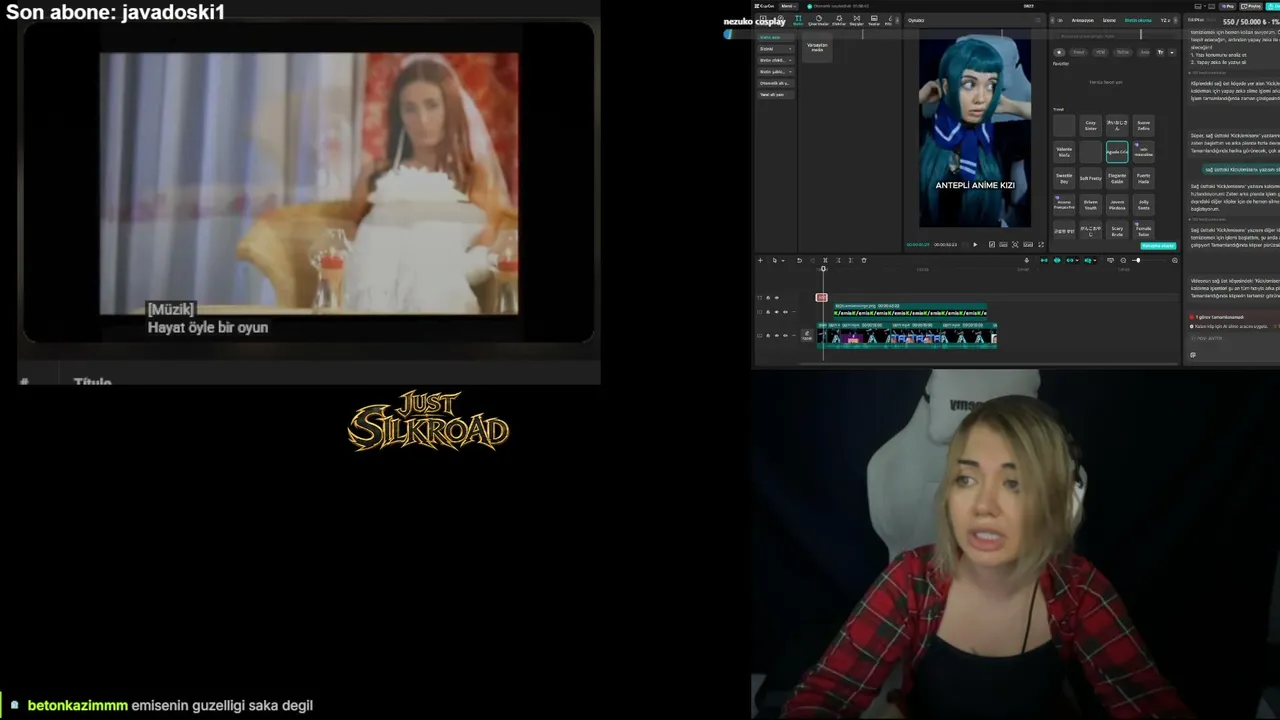Undo the last edit
This screenshot has height=720, width=1280.
click(799, 260)
